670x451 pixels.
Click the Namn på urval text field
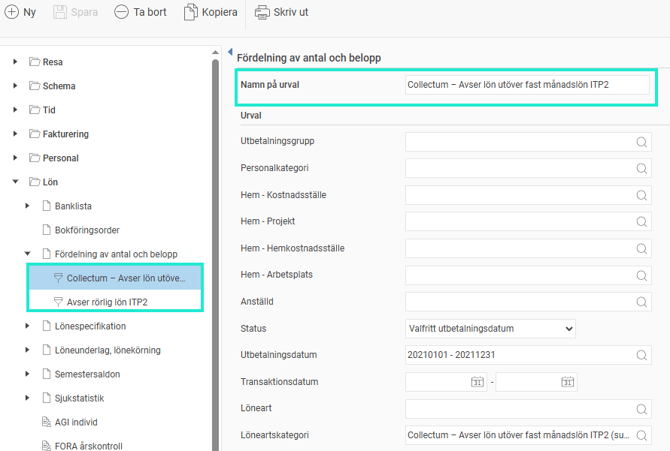point(527,85)
